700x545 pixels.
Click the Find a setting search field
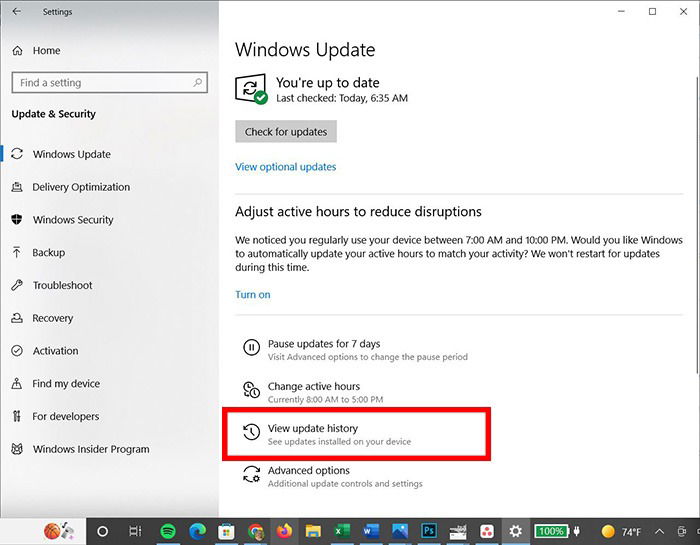click(110, 83)
